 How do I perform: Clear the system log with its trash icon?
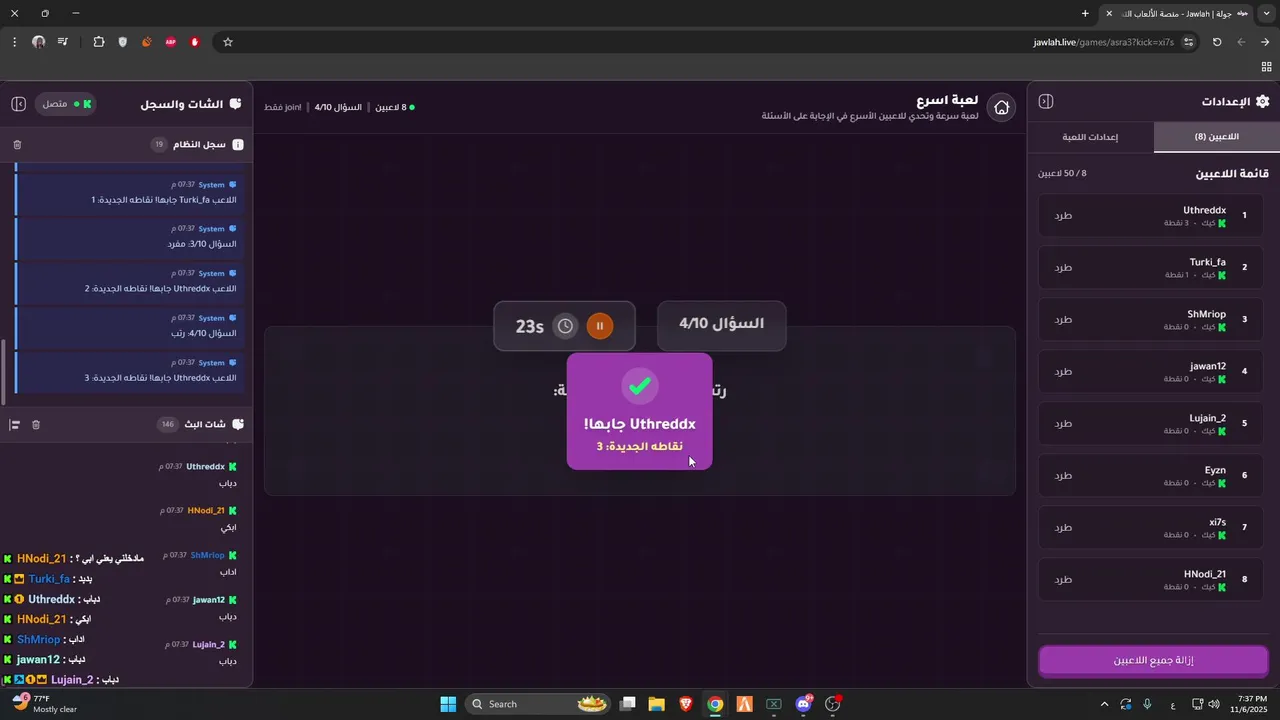click(17, 145)
